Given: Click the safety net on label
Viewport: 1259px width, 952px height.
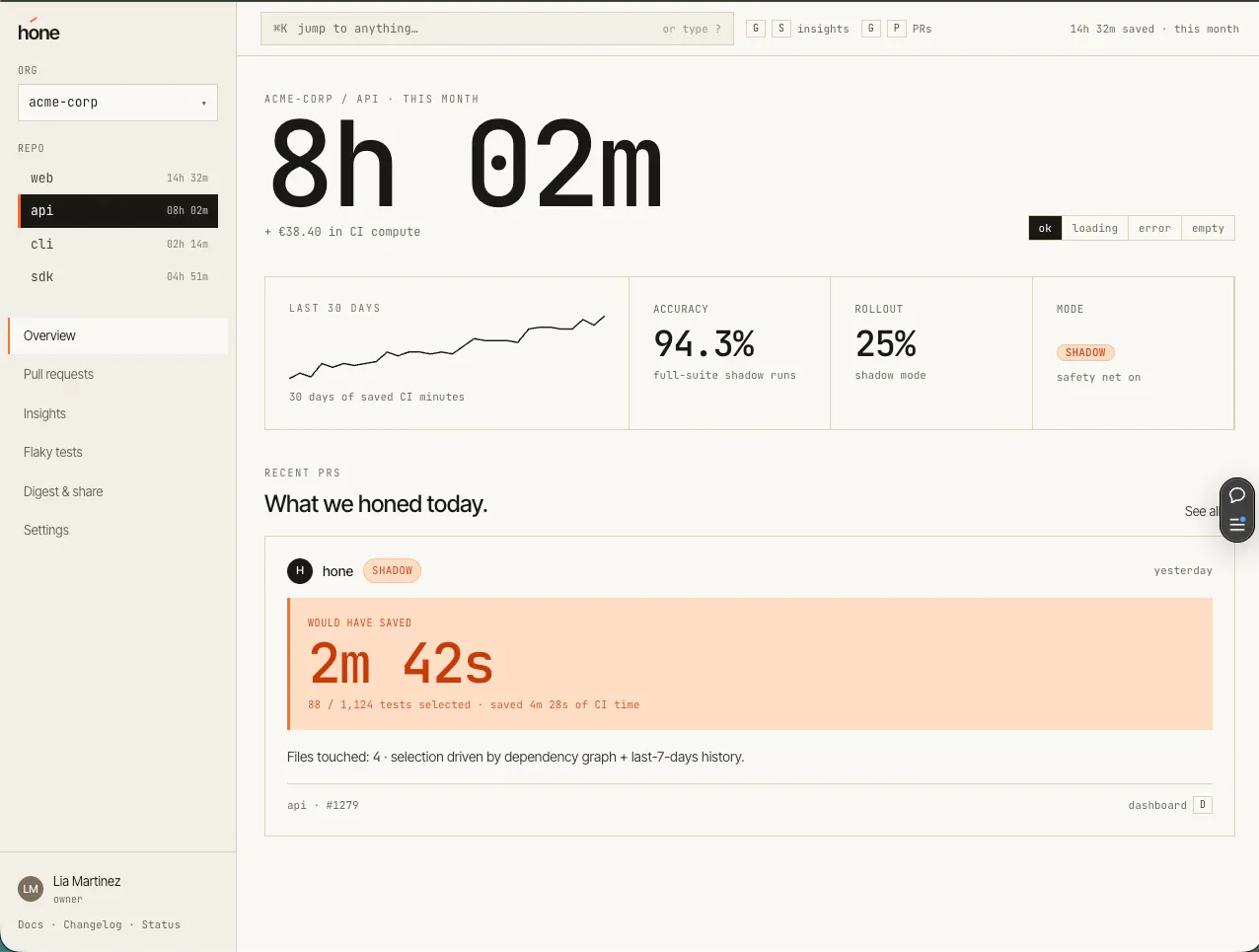Looking at the screenshot, I should [x=1098, y=377].
